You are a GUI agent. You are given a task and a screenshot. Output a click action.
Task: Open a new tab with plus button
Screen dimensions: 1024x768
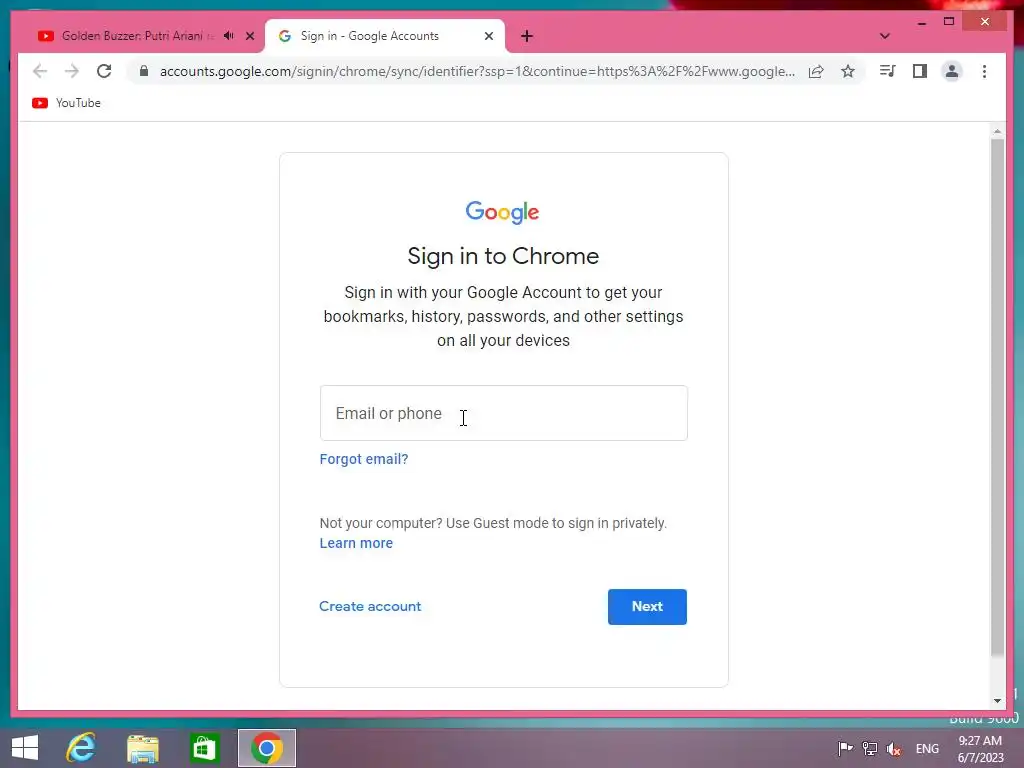pos(527,36)
